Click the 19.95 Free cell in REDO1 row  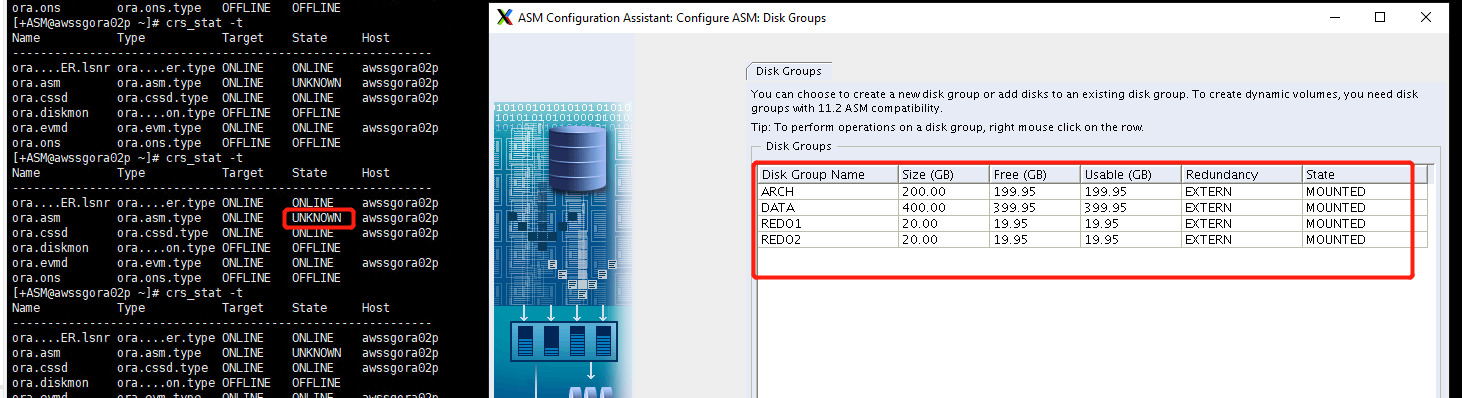tap(1035, 223)
